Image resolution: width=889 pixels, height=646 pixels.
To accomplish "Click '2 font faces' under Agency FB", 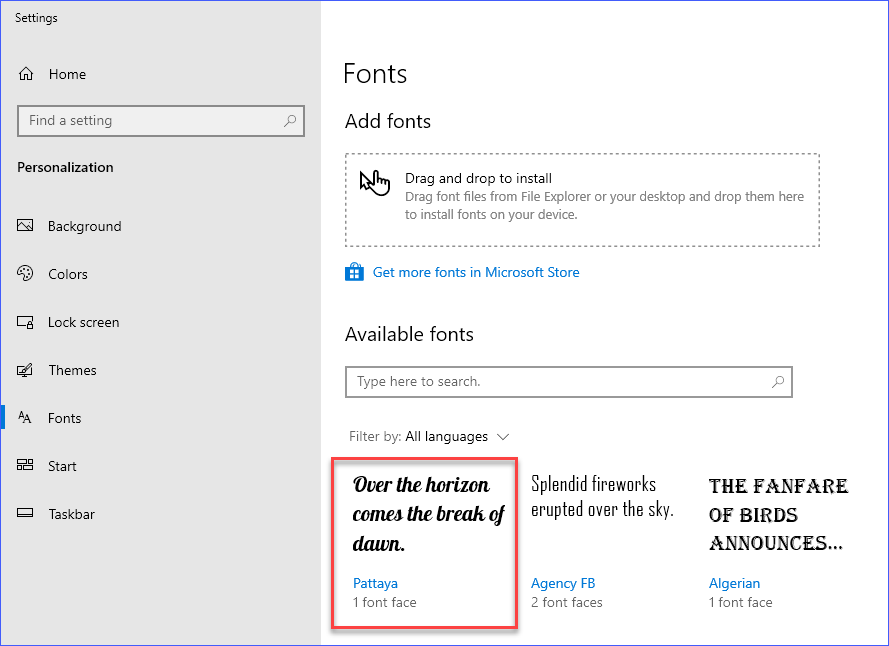I will 566,602.
